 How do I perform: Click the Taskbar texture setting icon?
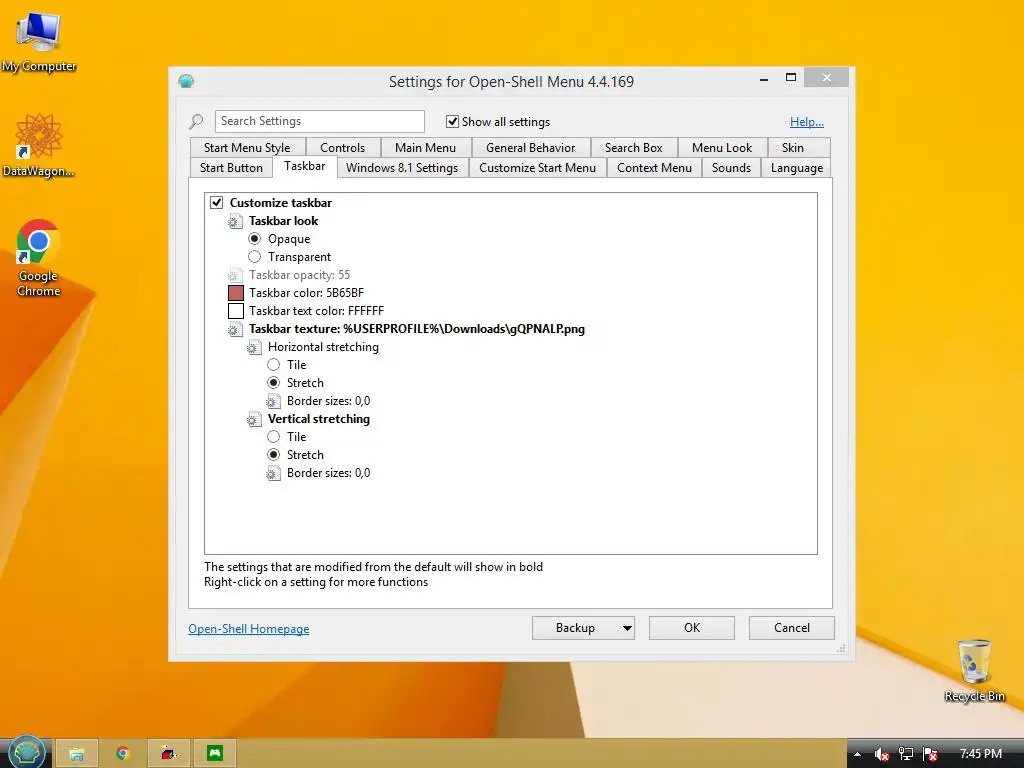point(235,329)
